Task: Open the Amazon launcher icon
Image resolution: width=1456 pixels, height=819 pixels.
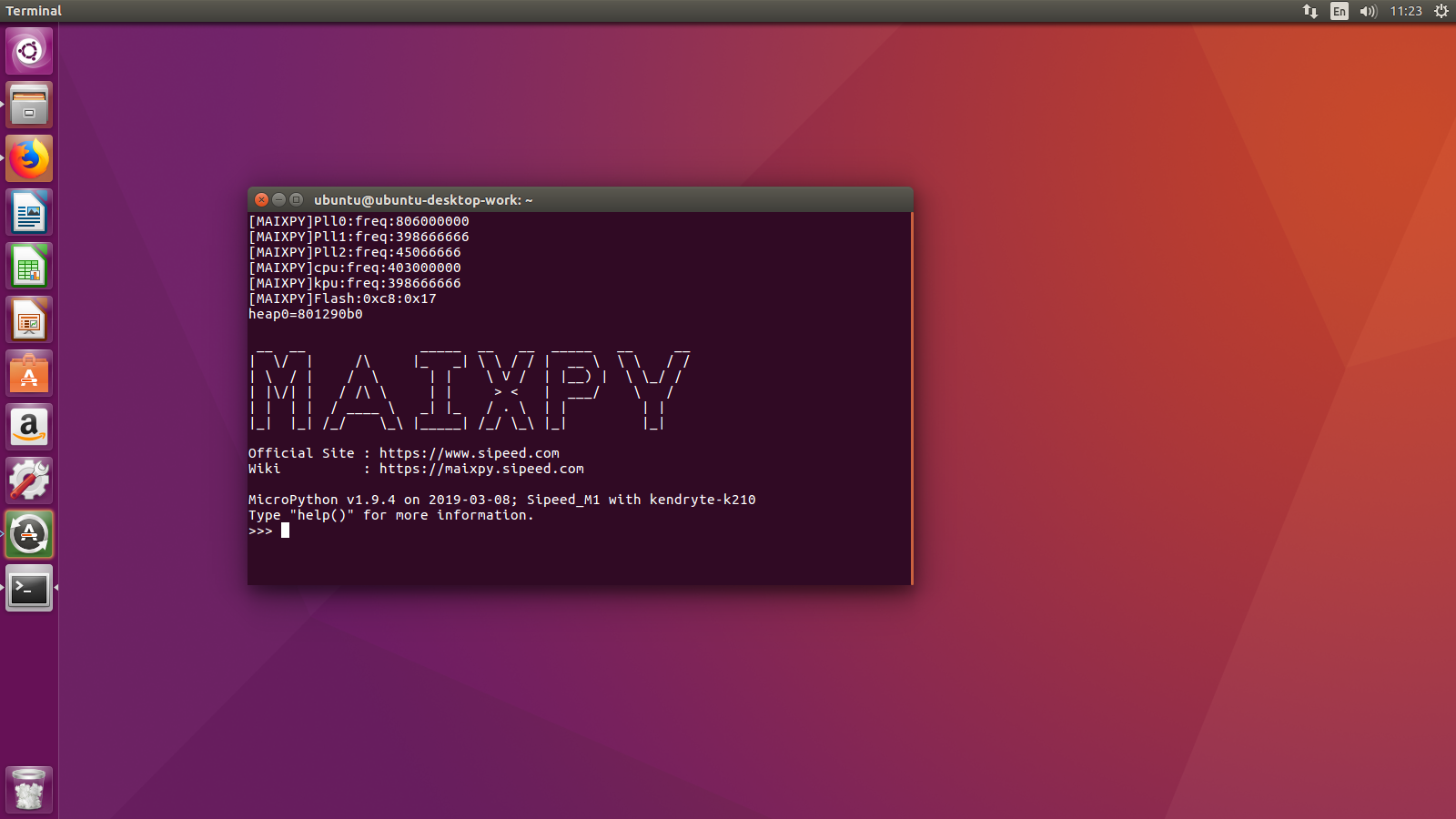Action: click(x=29, y=427)
